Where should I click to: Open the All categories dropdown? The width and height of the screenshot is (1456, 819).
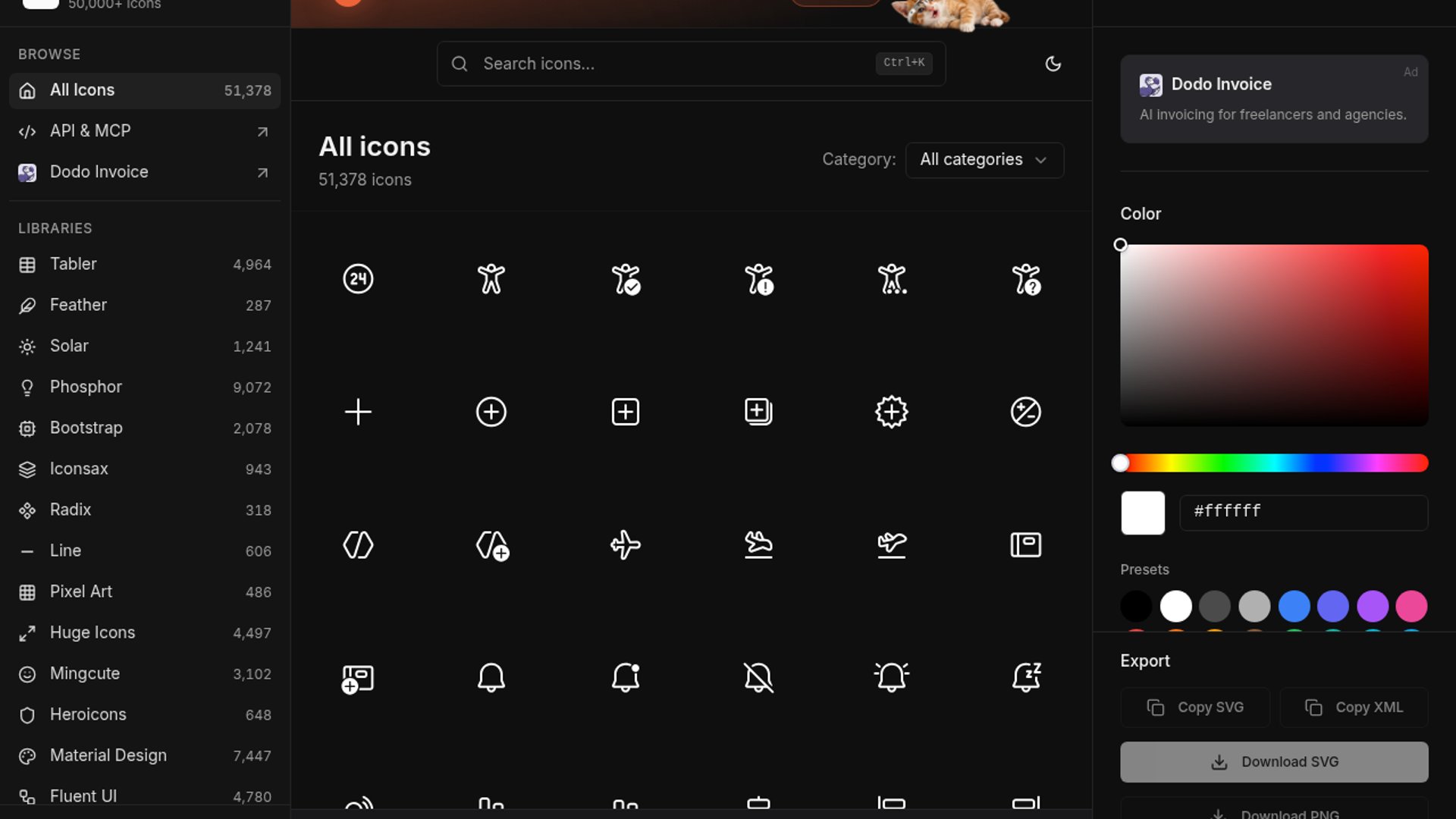[x=984, y=160]
